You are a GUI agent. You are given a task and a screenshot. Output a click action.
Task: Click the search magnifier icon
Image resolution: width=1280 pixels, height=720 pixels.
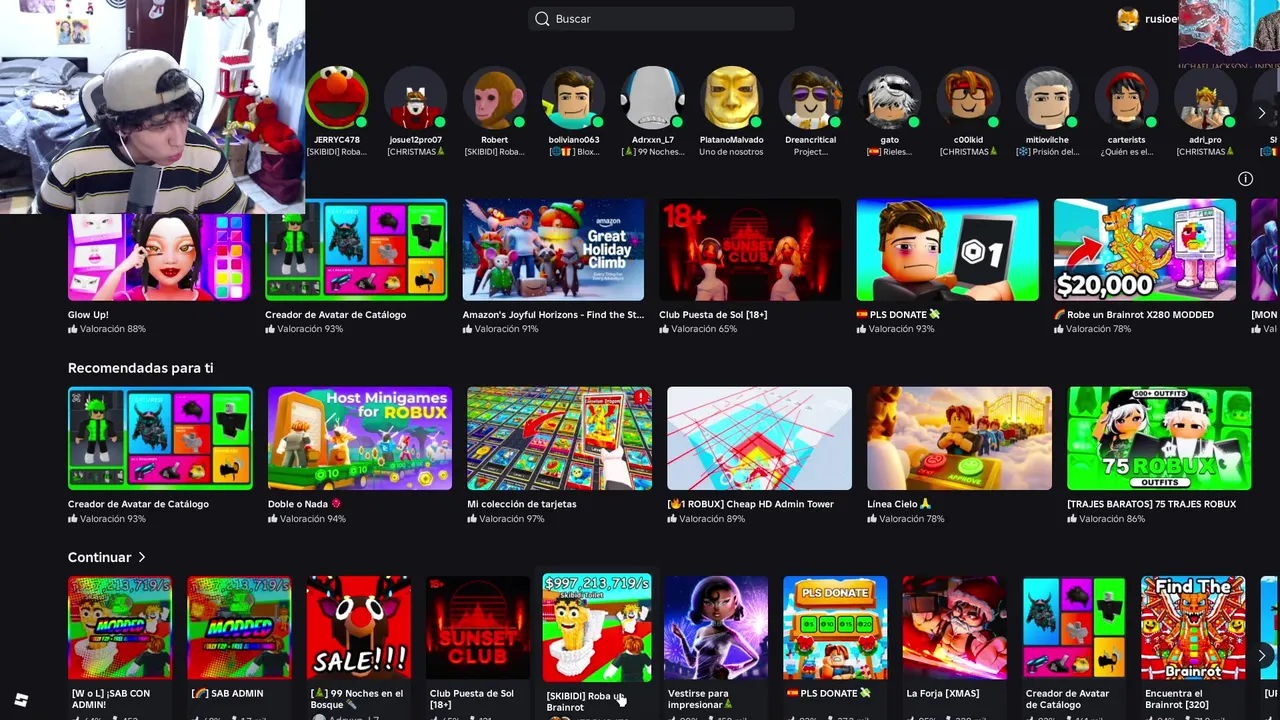542,19
